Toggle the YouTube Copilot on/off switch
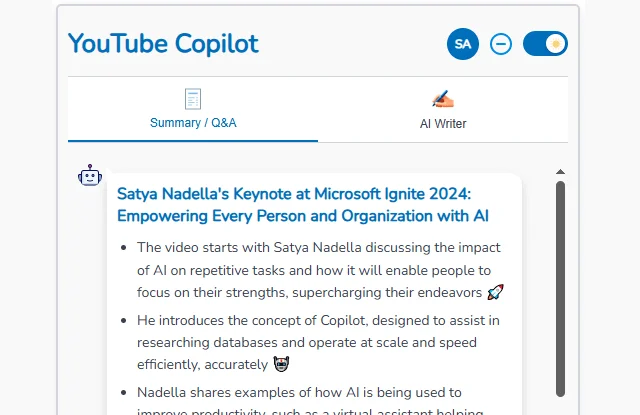The width and height of the screenshot is (640, 415). [x=545, y=44]
